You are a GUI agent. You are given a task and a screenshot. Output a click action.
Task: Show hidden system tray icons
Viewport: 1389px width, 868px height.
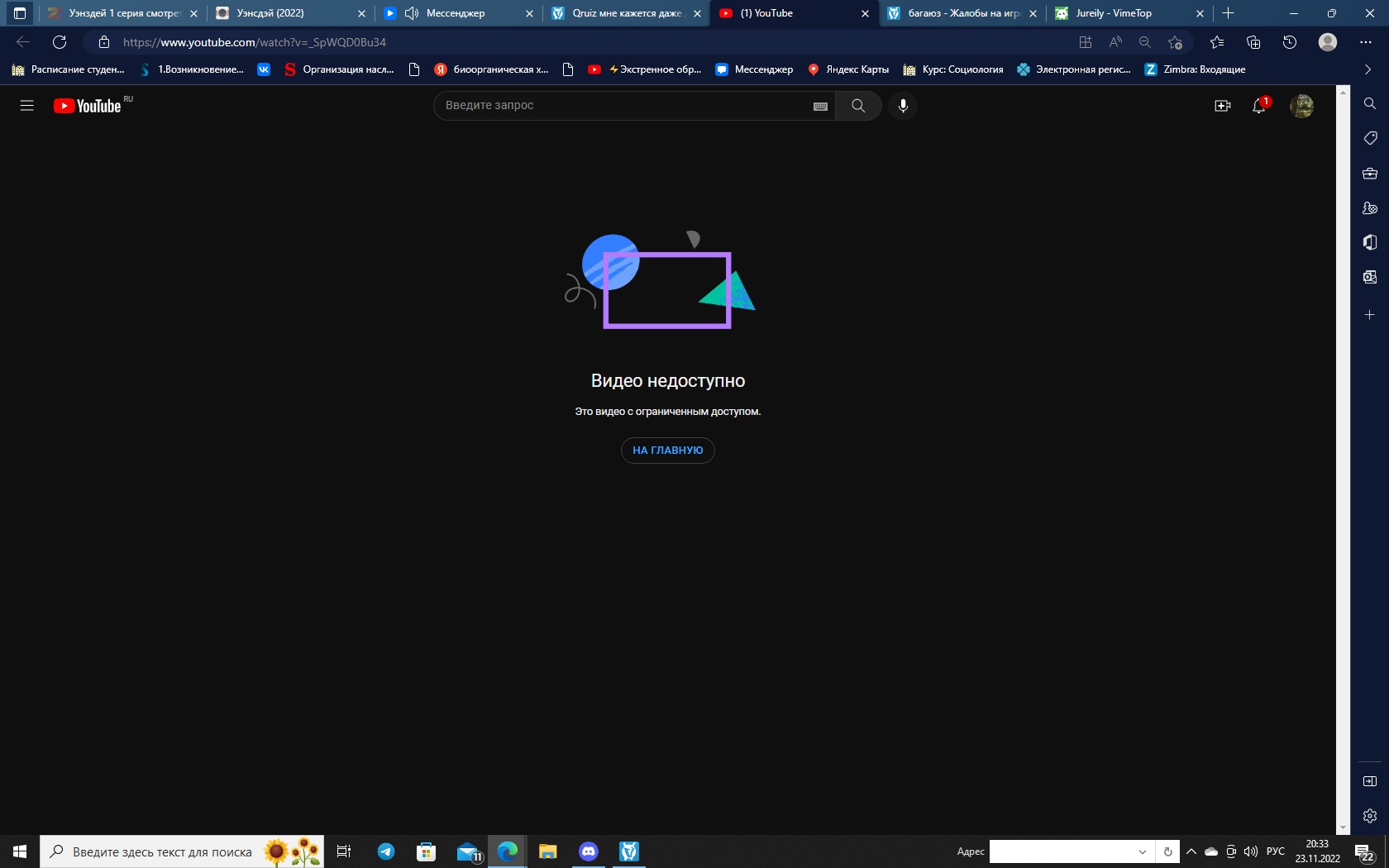1191,851
